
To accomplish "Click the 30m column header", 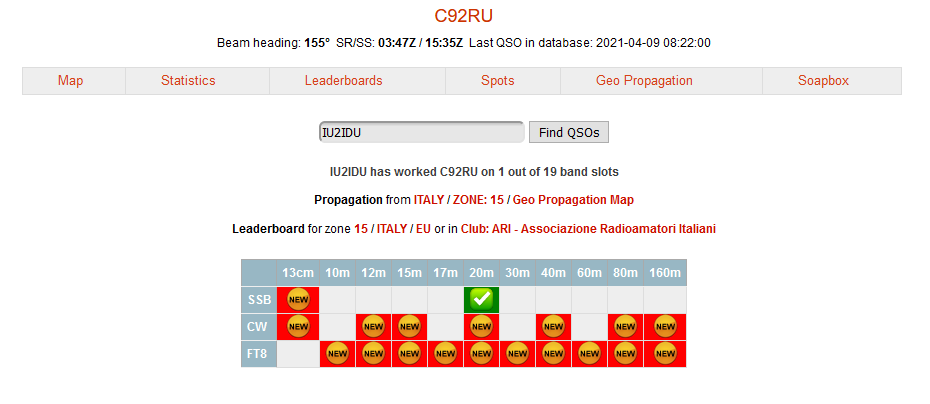I will 517,273.
